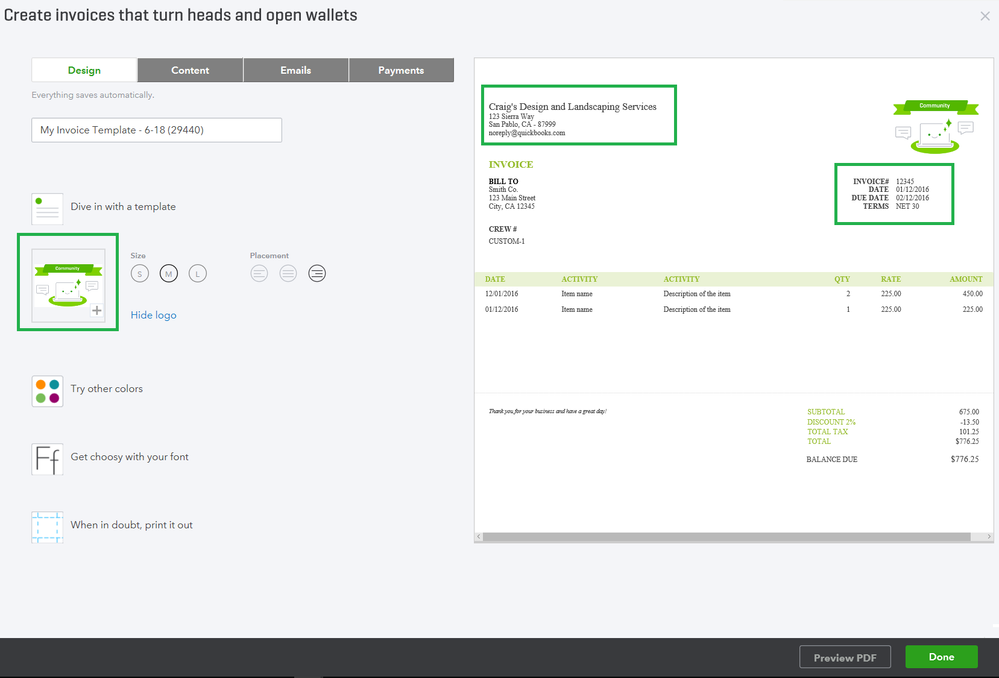Click the Hide logo link

pyautogui.click(x=153, y=315)
